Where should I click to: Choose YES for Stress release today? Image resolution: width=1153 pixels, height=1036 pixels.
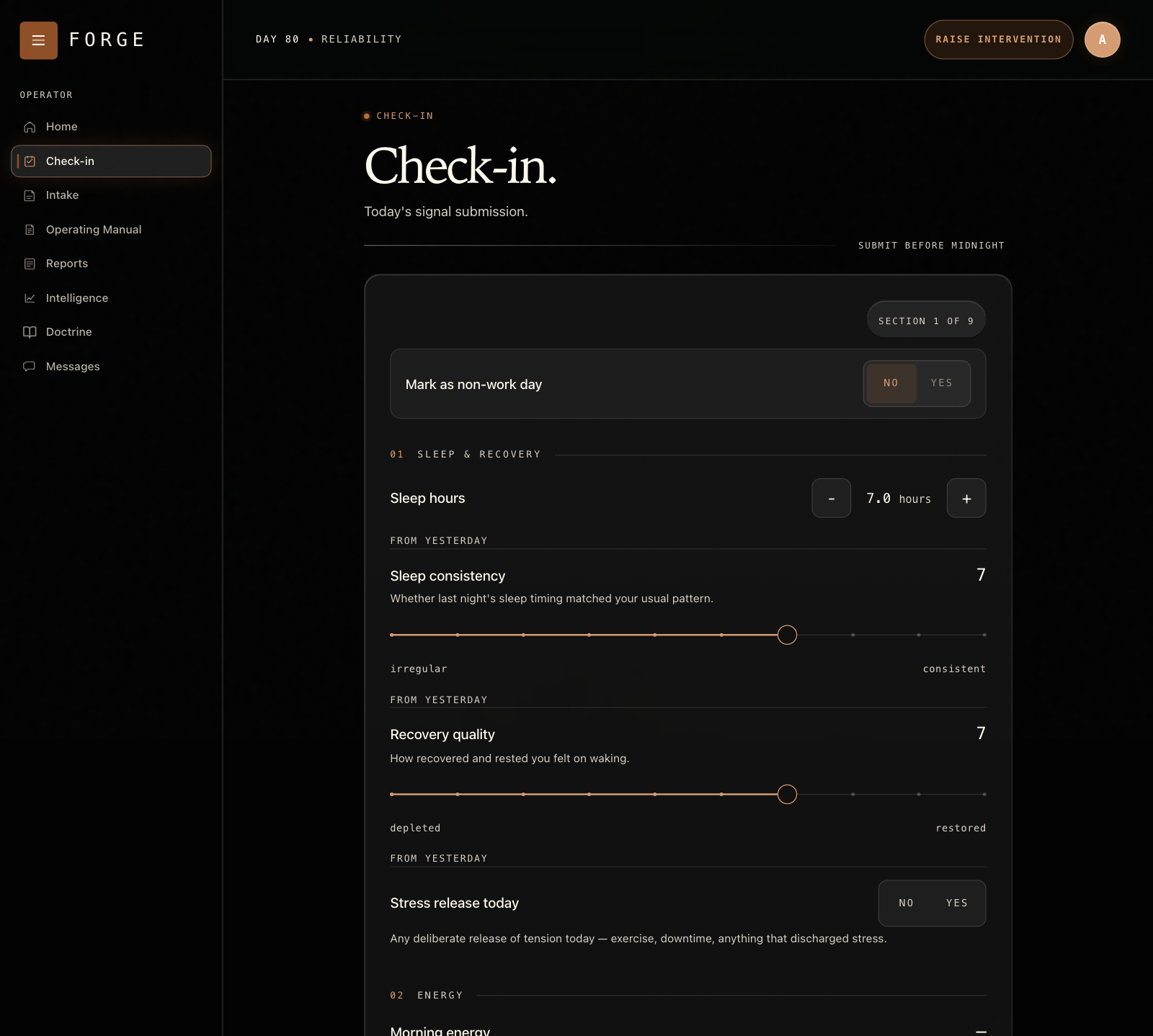[957, 903]
